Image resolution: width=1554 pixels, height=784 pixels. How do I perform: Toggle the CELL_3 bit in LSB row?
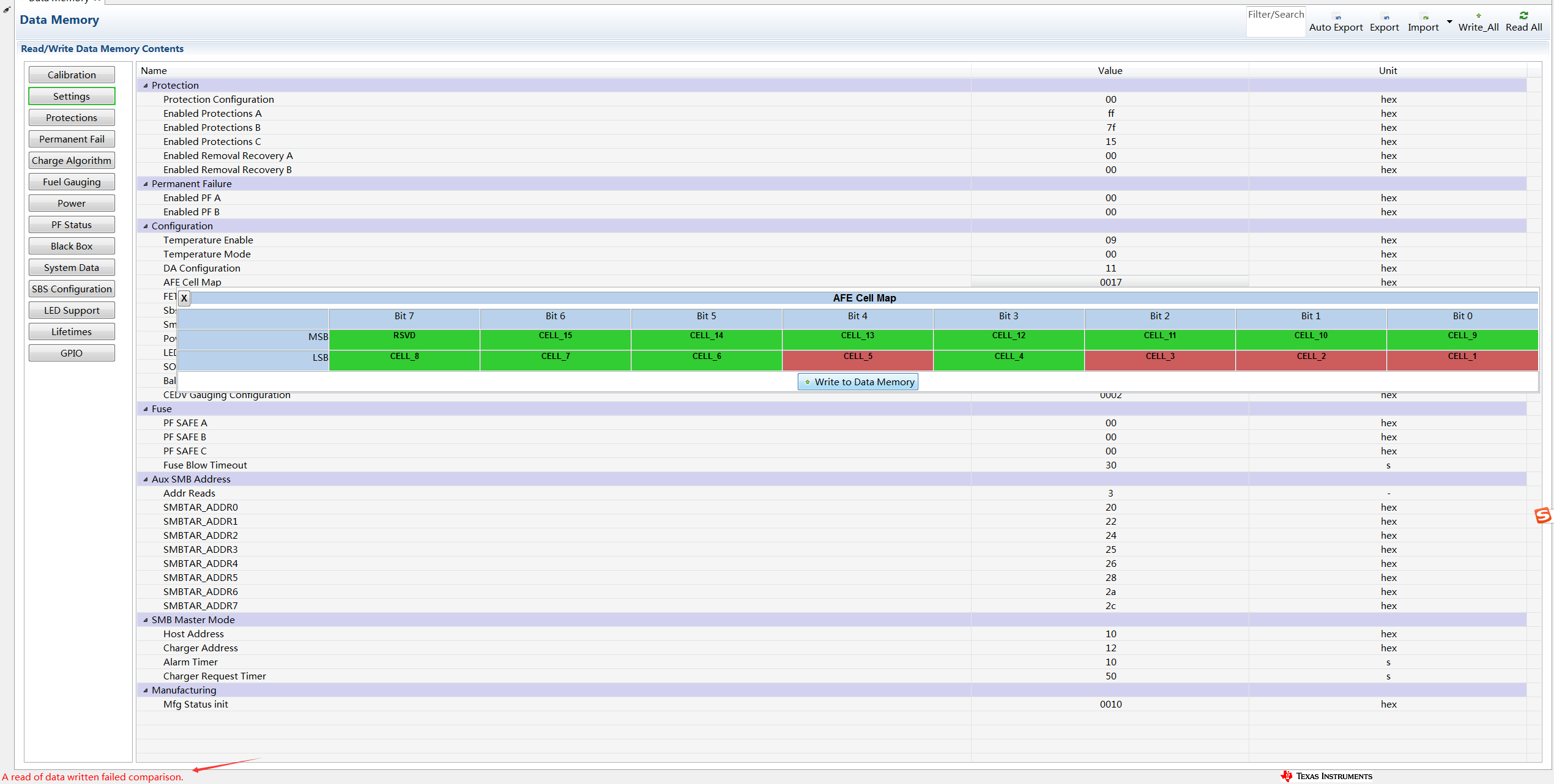click(x=1159, y=360)
